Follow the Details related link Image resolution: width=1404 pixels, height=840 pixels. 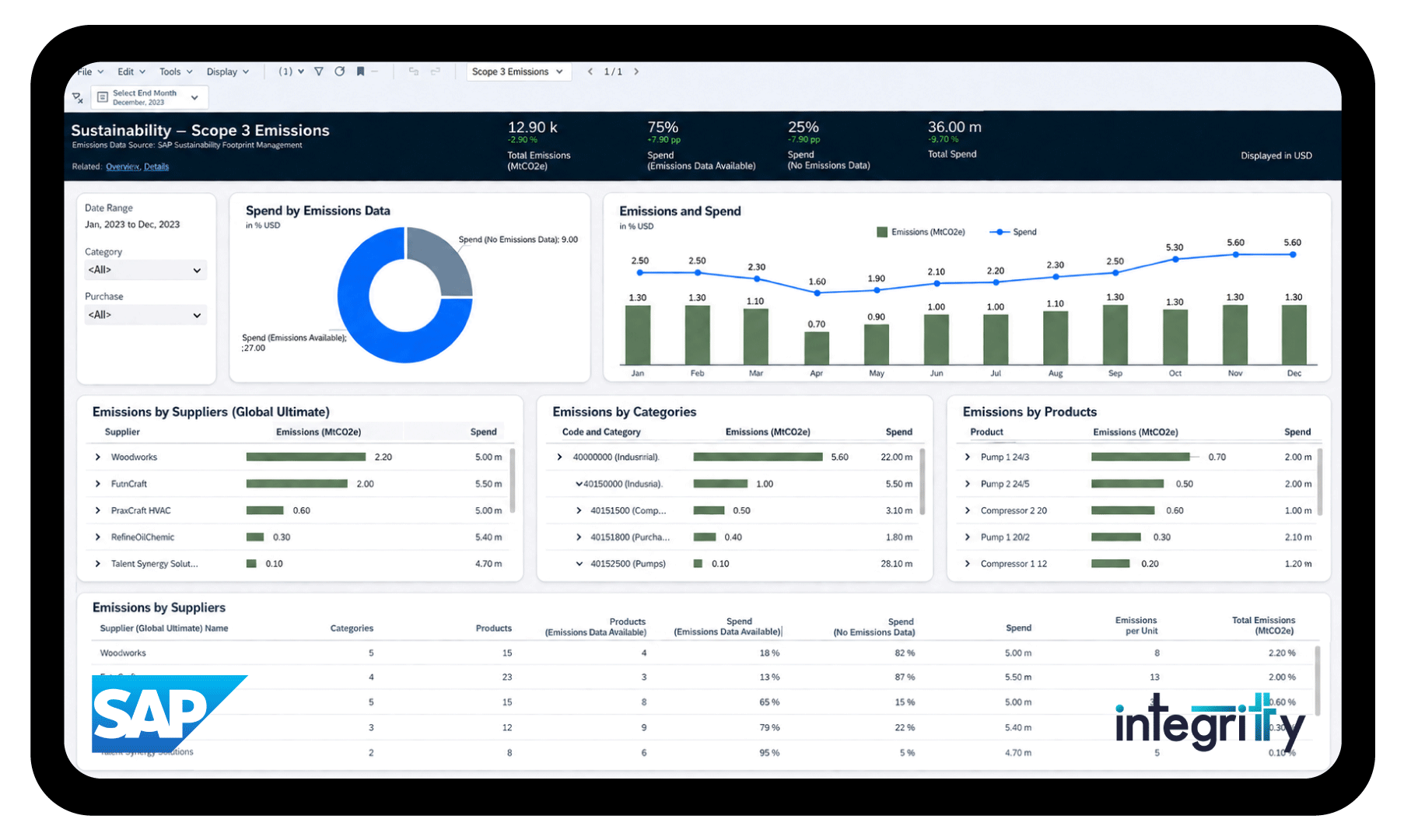pos(156,166)
